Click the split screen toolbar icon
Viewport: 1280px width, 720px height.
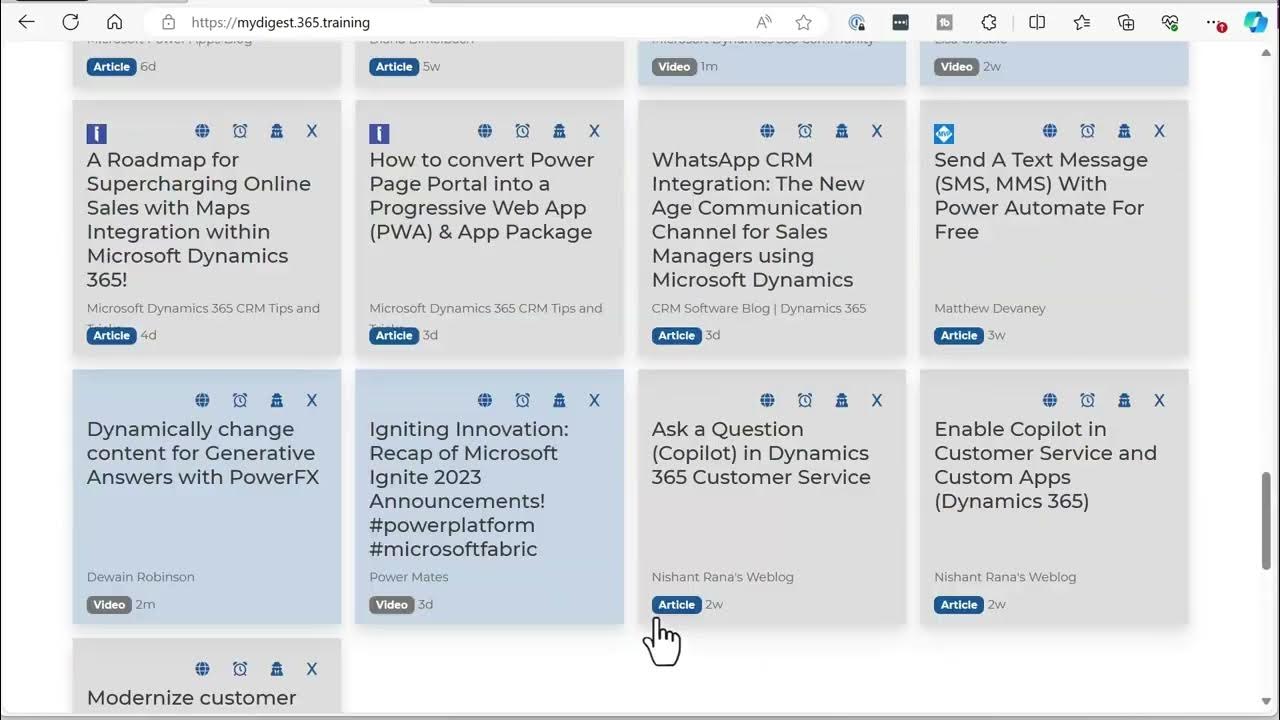[x=1037, y=22]
